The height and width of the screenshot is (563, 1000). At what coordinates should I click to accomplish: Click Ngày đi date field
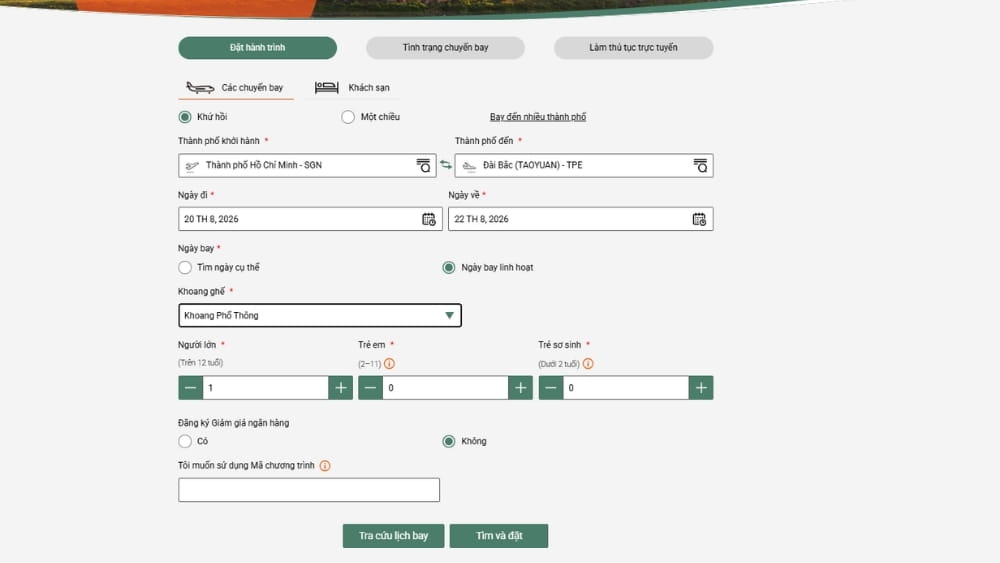point(310,219)
